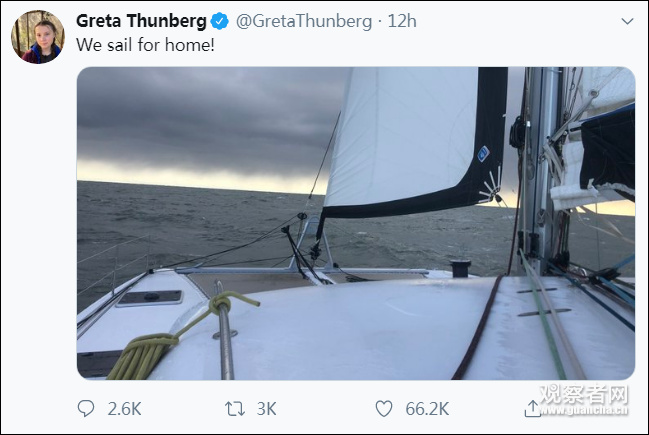Click the share upload icon
This screenshot has height=435, width=649.
tap(531, 408)
